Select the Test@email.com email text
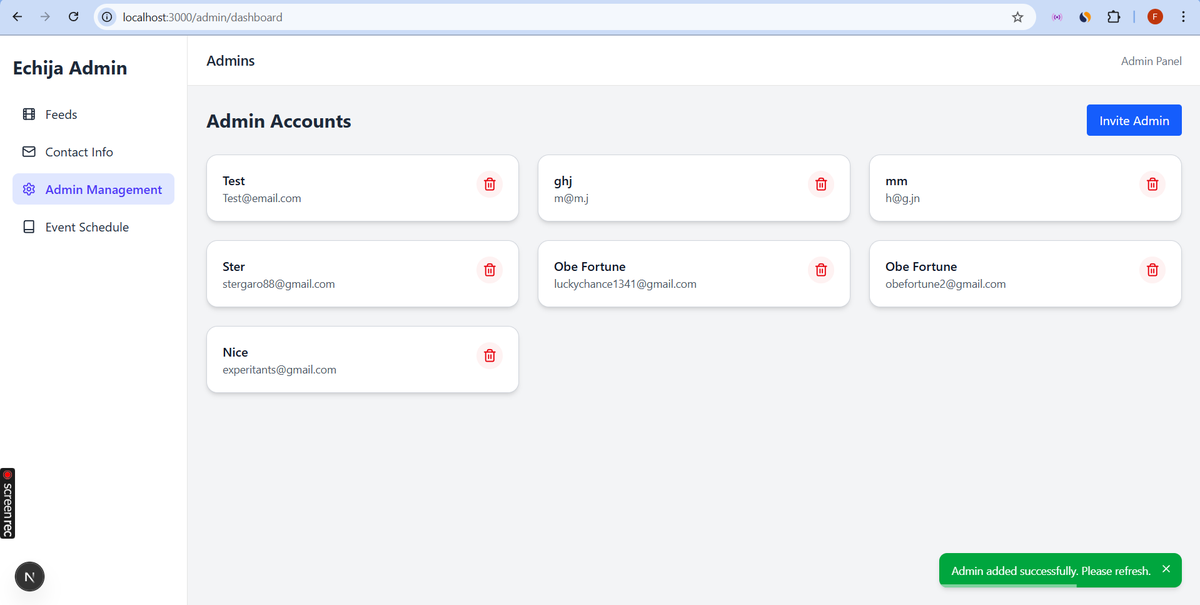This screenshot has width=1200, height=605. tap(262, 198)
